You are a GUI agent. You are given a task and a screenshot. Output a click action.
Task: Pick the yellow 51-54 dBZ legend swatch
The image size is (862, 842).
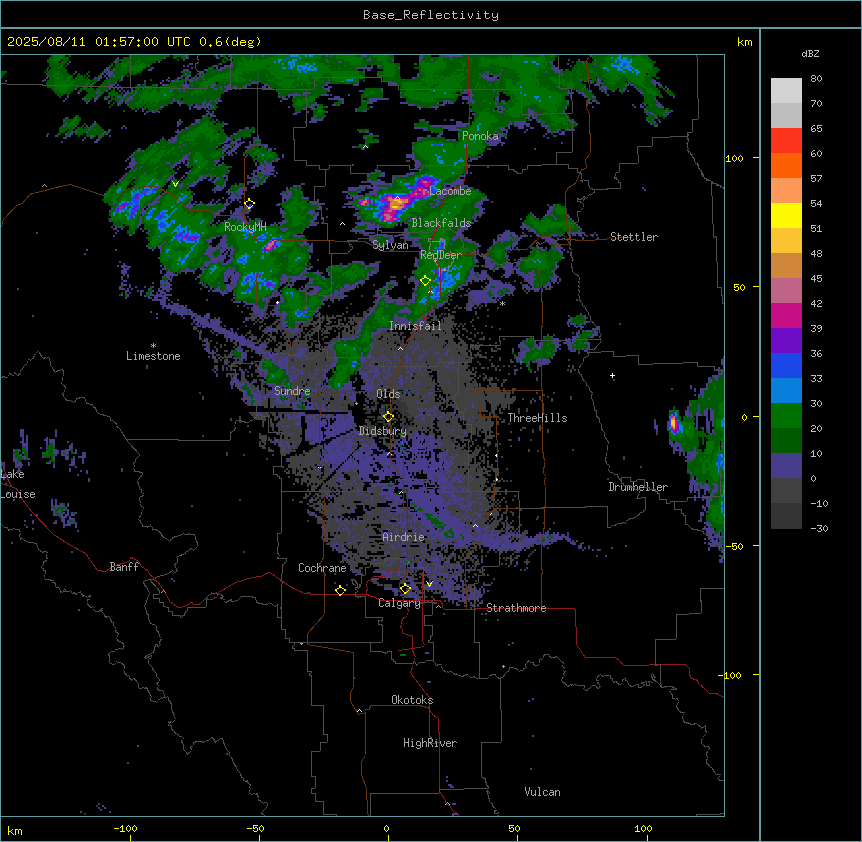point(786,215)
